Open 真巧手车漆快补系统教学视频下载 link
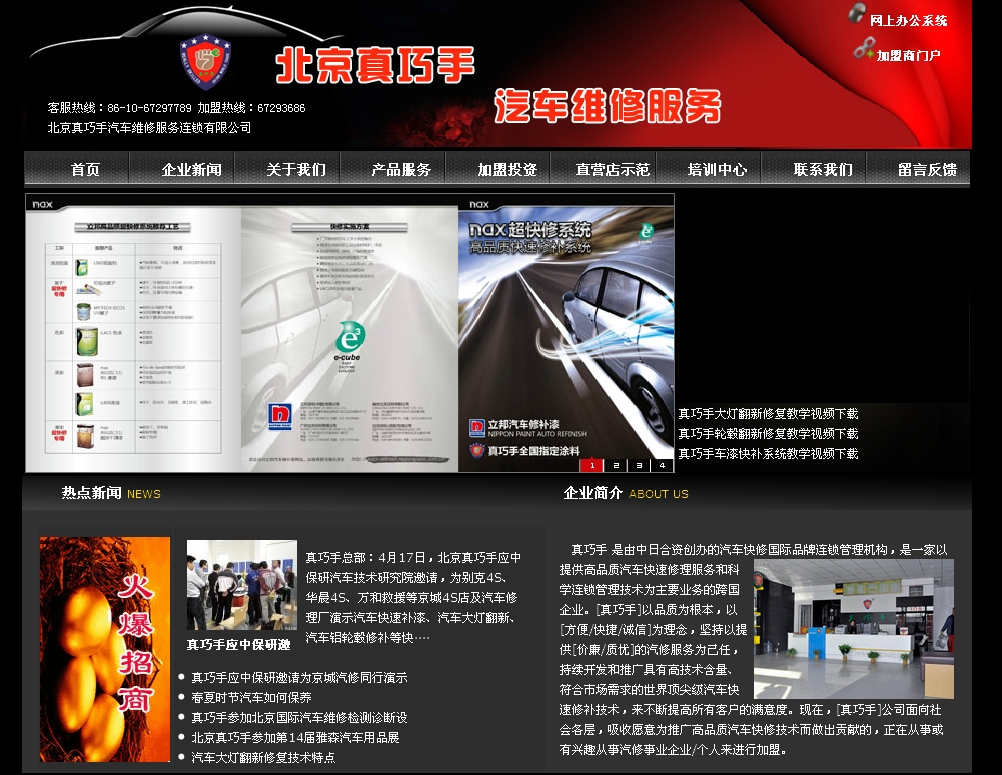Screen dimensions: 1002x775 point(768,454)
